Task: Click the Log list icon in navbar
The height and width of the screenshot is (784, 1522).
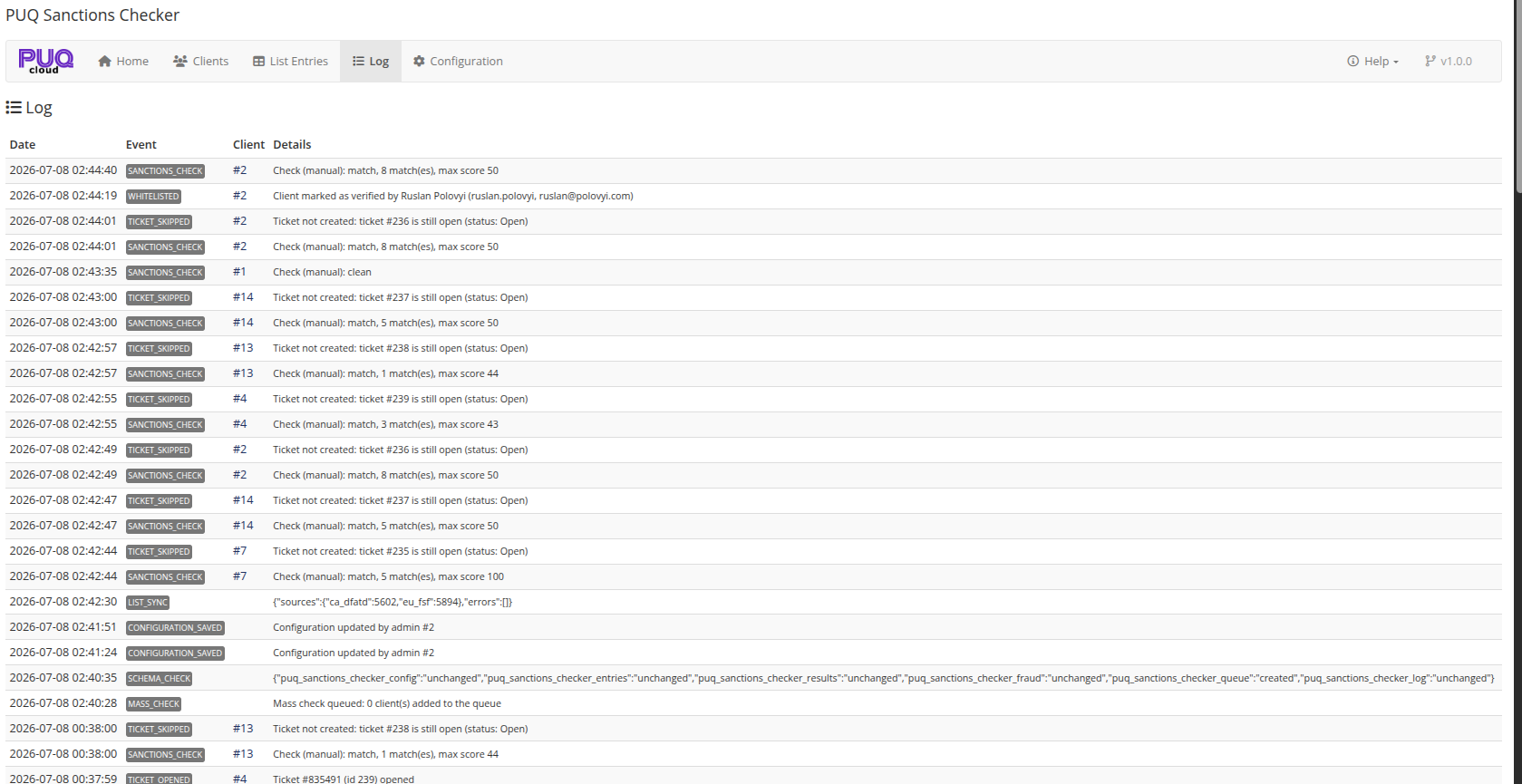Action: pos(358,61)
